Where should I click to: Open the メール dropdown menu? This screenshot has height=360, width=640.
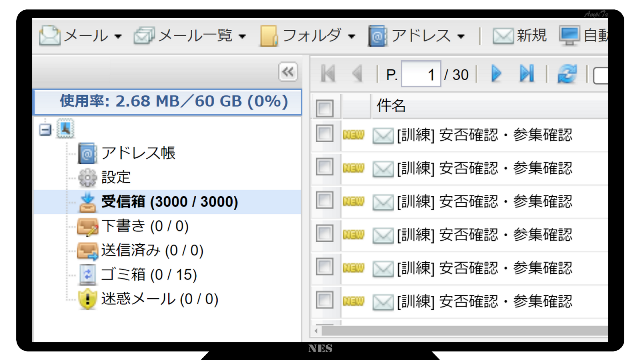(x=80, y=36)
